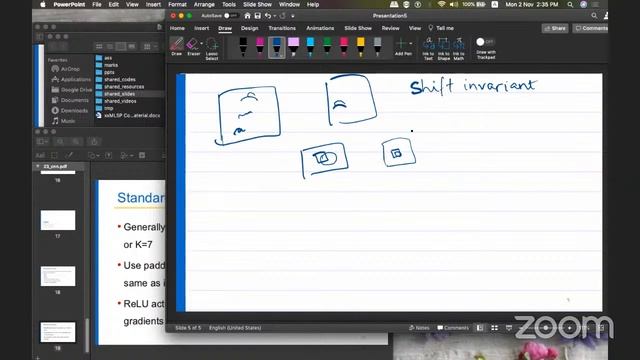The width and height of the screenshot is (640, 360).
Task: Select the Draw tool in ribbon
Action: [176, 46]
